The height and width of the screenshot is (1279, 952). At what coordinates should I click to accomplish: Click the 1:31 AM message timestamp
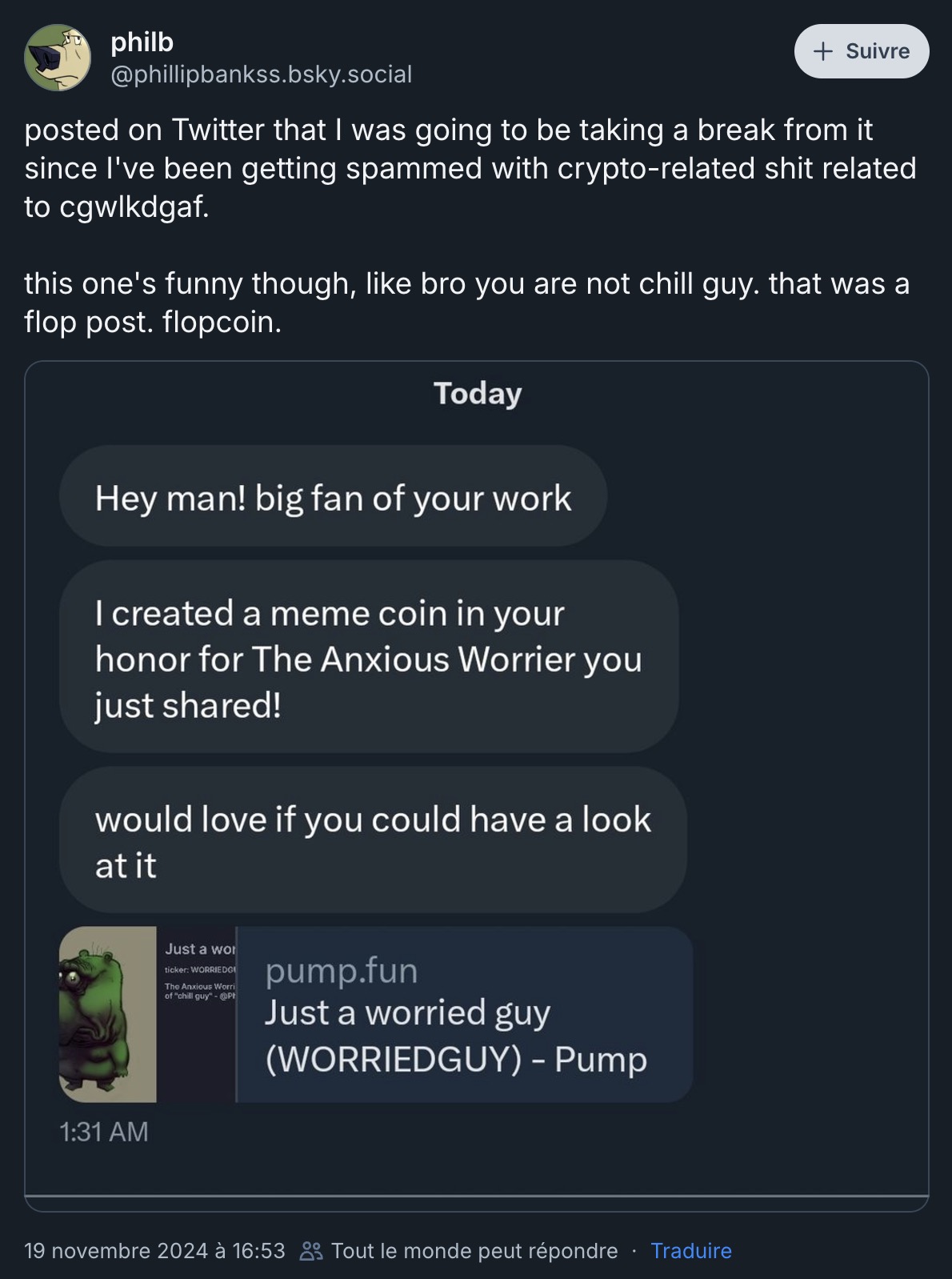[x=104, y=1131]
